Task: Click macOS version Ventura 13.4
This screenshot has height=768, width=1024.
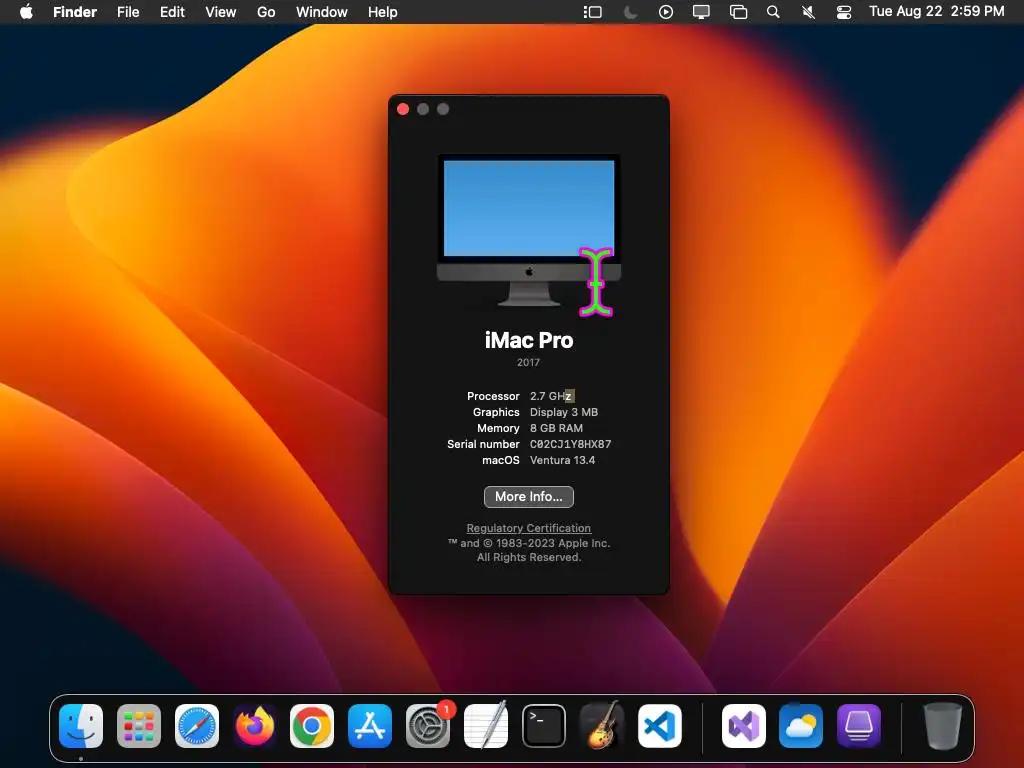Action: point(562,460)
